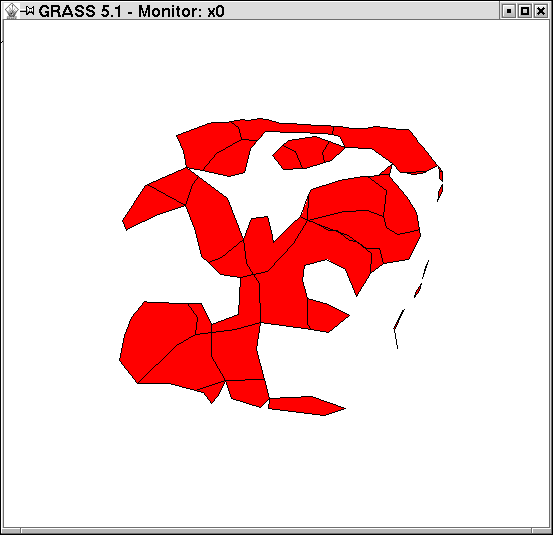The height and width of the screenshot is (535, 553).
Task: Click the GRASS 5.1 - Monitor: x0 title
Action: click(132, 11)
